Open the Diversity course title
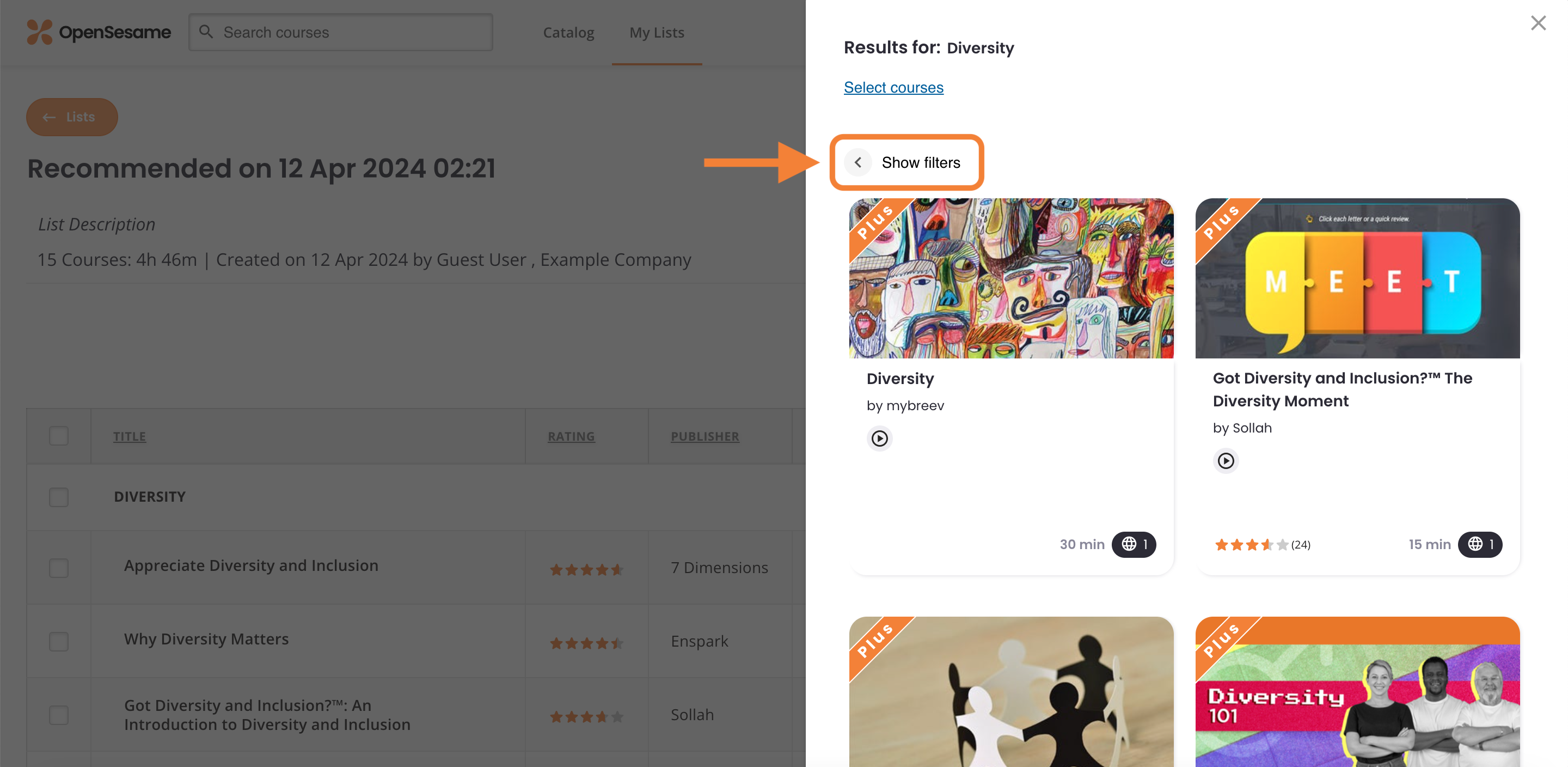Screen dimensions: 1568x767 coord(899,379)
